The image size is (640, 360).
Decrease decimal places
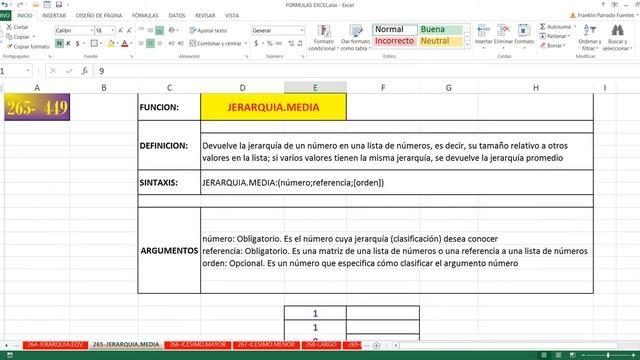[x=300, y=43]
